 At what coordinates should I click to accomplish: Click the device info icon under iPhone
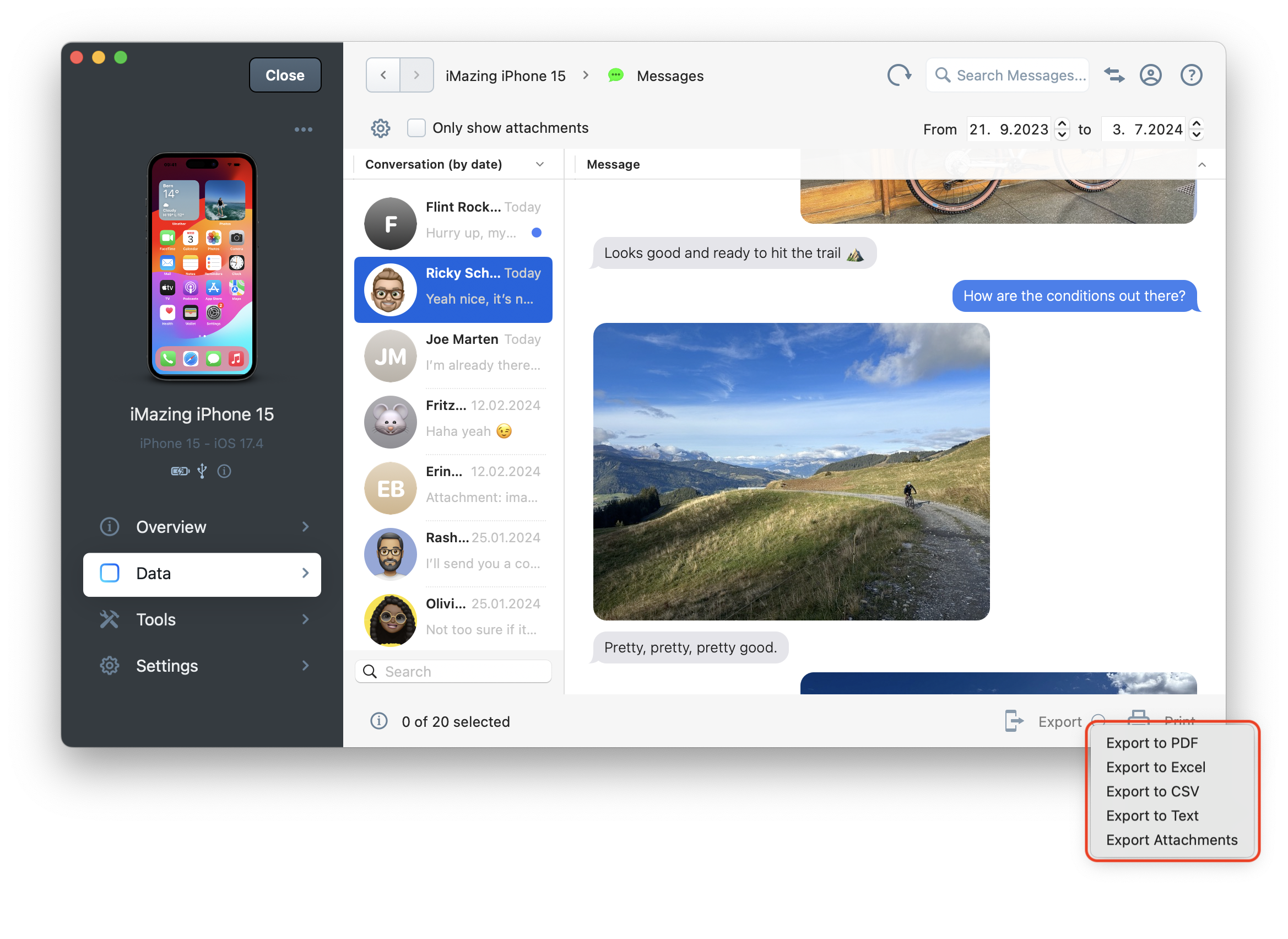pyautogui.click(x=224, y=471)
